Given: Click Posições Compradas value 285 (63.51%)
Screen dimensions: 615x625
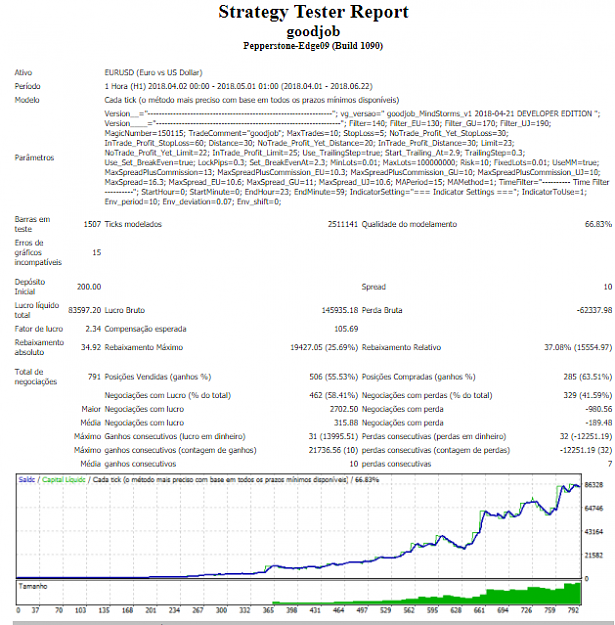Looking at the screenshot, I should click(587, 377).
